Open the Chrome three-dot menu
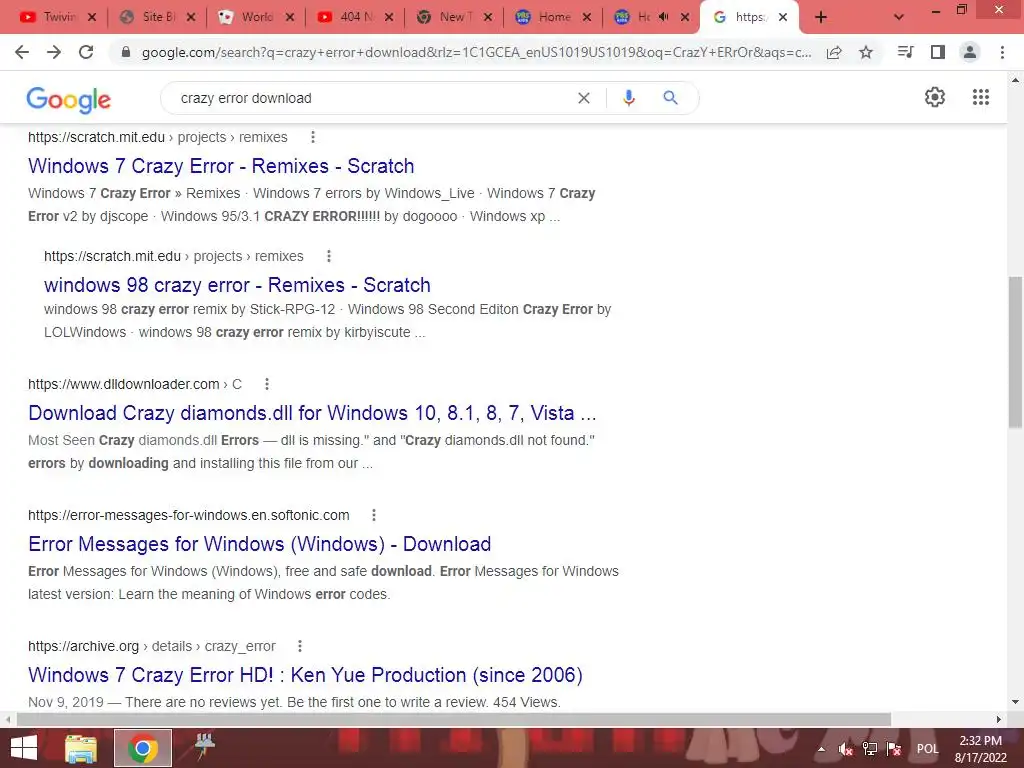The image size is (1024, 768). [1002, 52]
